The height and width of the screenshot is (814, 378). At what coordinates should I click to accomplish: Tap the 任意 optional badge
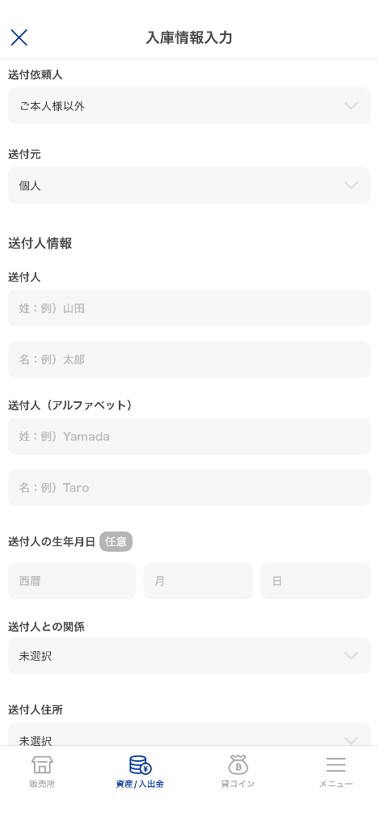coord(116,542)
